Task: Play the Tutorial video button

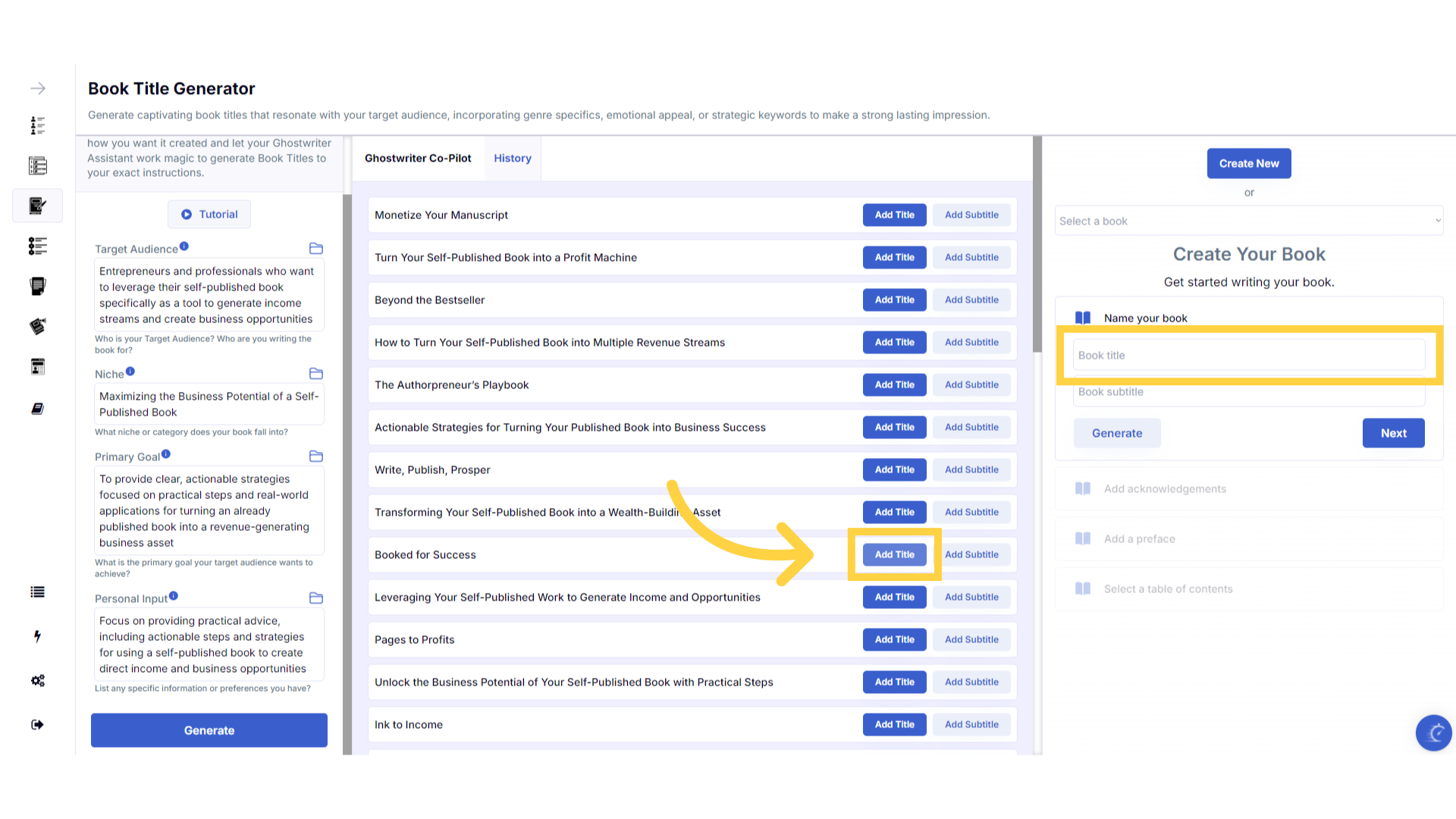Action: click(x=209, y=215)
